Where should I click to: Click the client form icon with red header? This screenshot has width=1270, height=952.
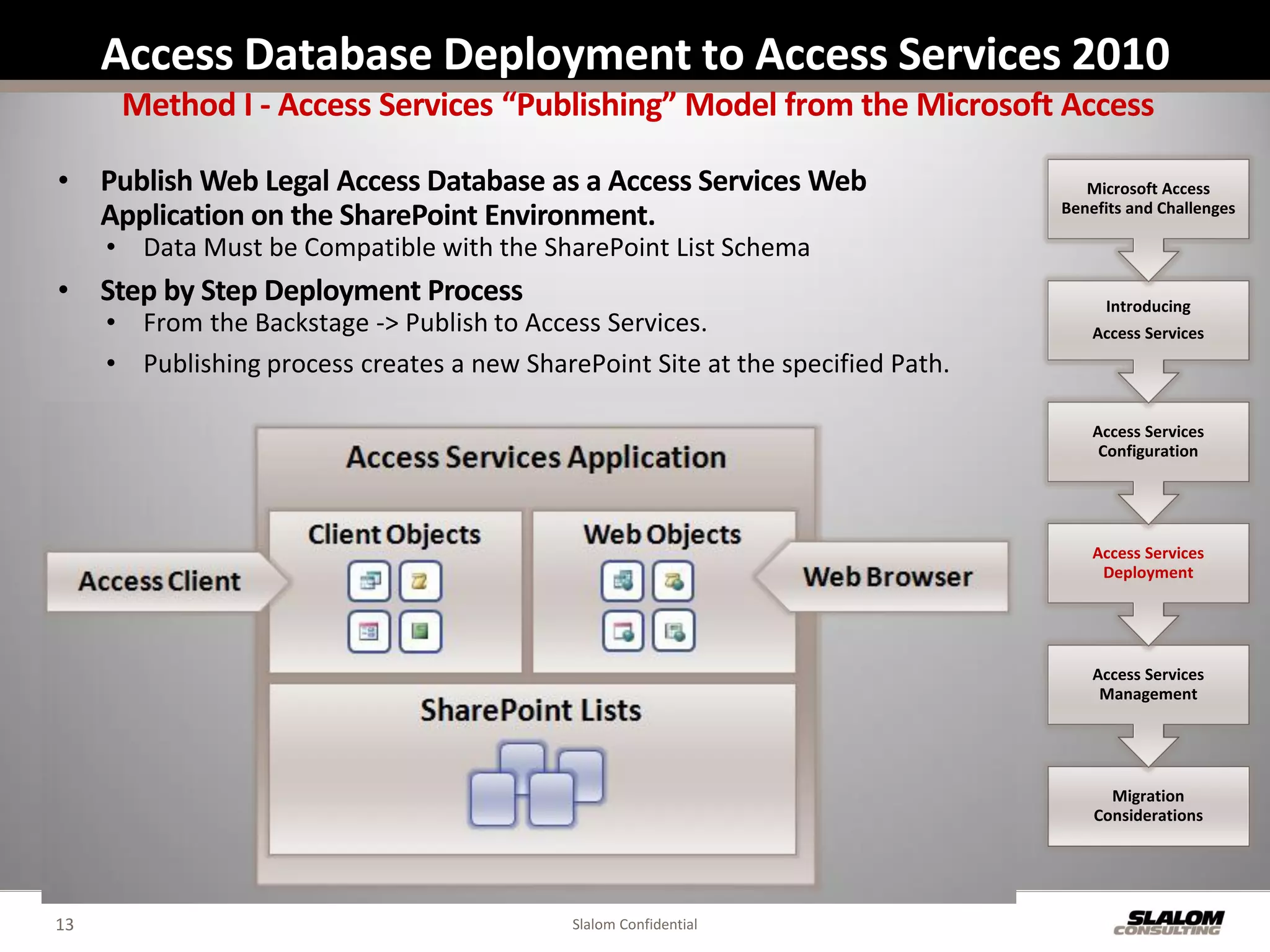coord(370,632)
